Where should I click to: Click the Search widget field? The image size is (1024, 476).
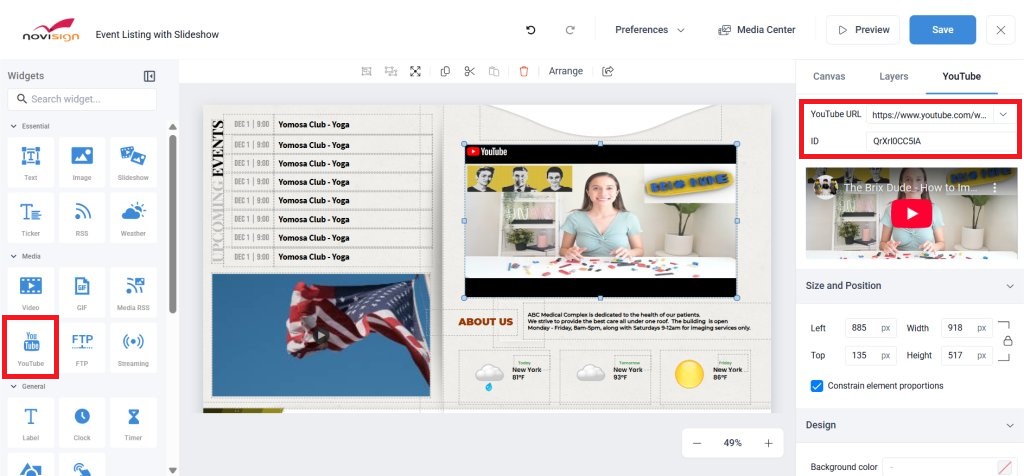(x=82, y=99)
